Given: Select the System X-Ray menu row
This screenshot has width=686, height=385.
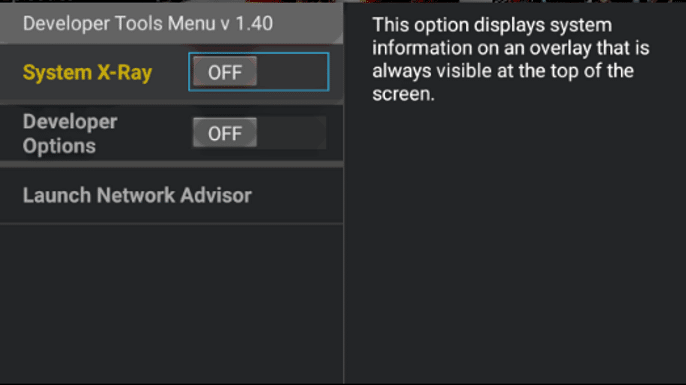Looking at the screenshot, I should tap(172, 73).
